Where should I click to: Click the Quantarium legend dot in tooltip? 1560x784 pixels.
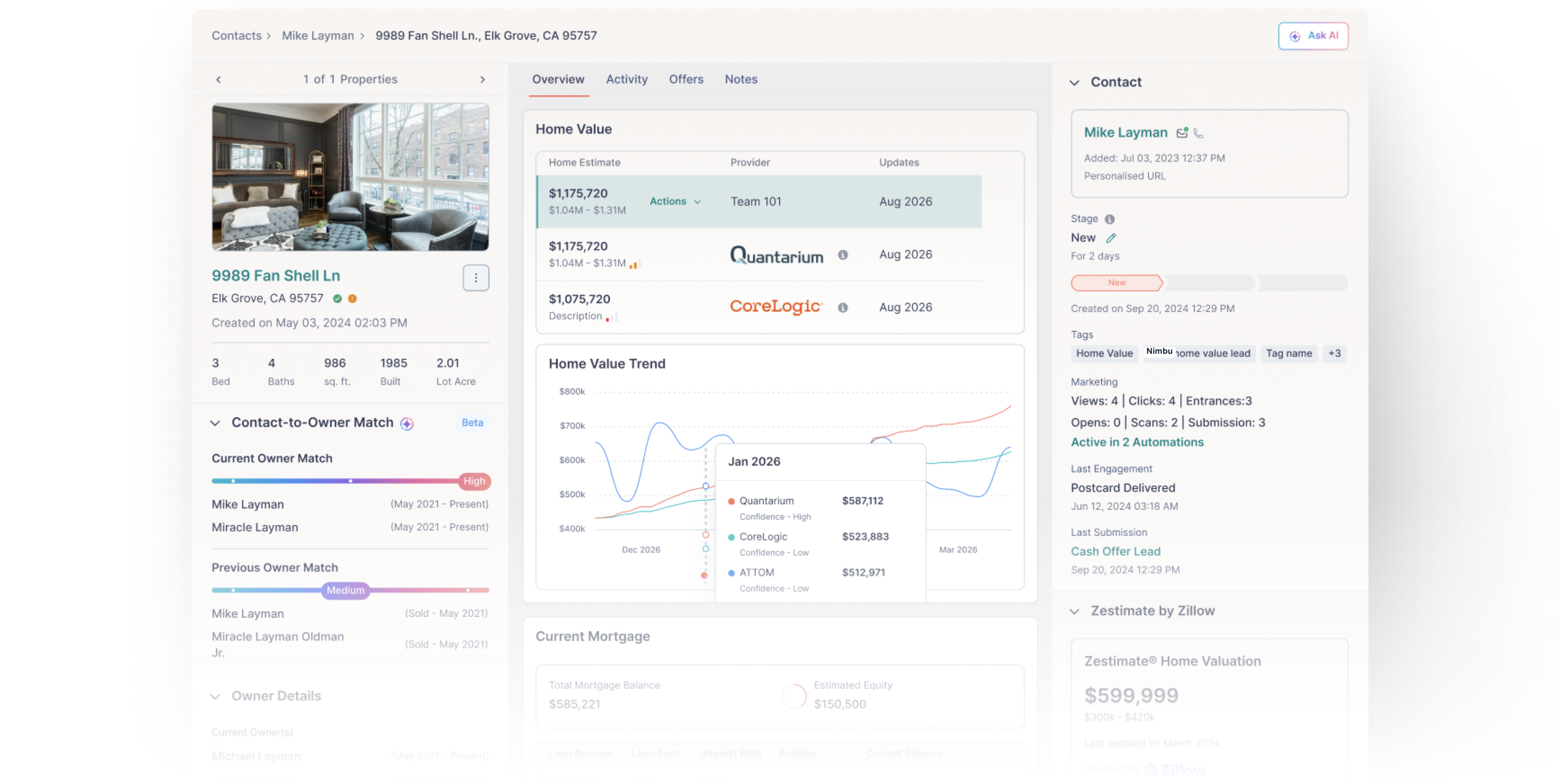(x=731, y=501)
